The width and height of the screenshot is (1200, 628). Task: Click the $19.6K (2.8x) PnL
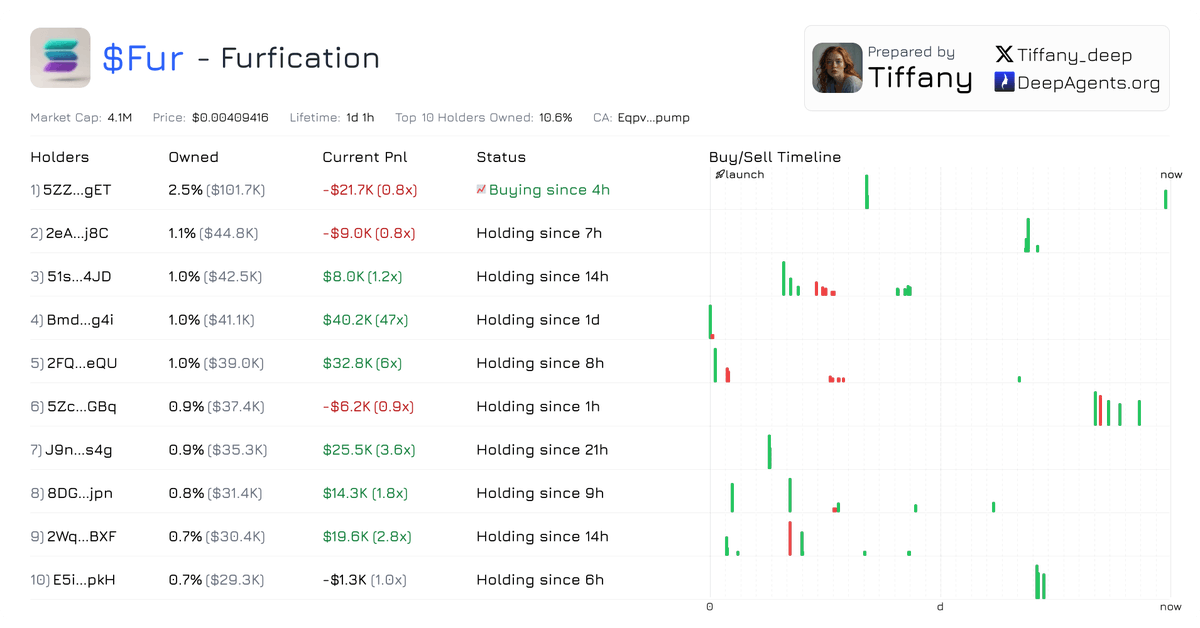pyautogui.click(x=367, y=536)
